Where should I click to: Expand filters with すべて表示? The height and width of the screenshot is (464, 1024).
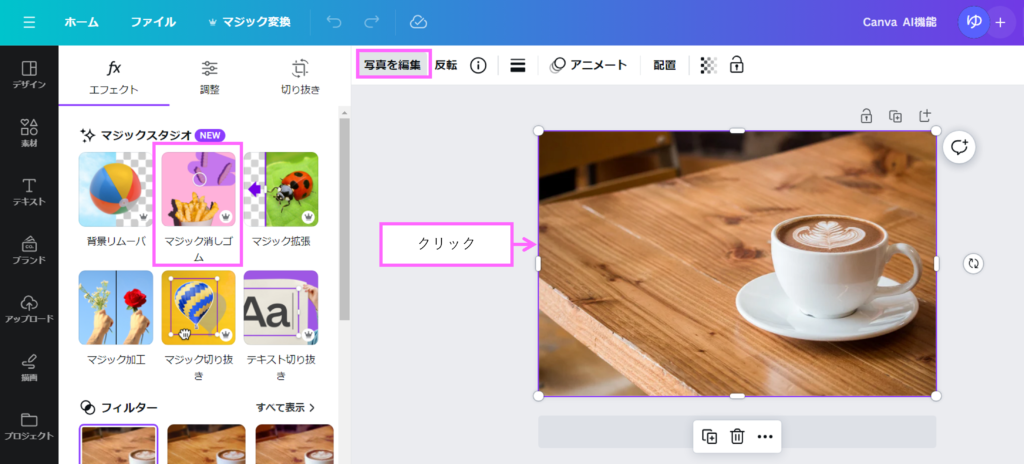pyautogui.click(x=285, y=407)
